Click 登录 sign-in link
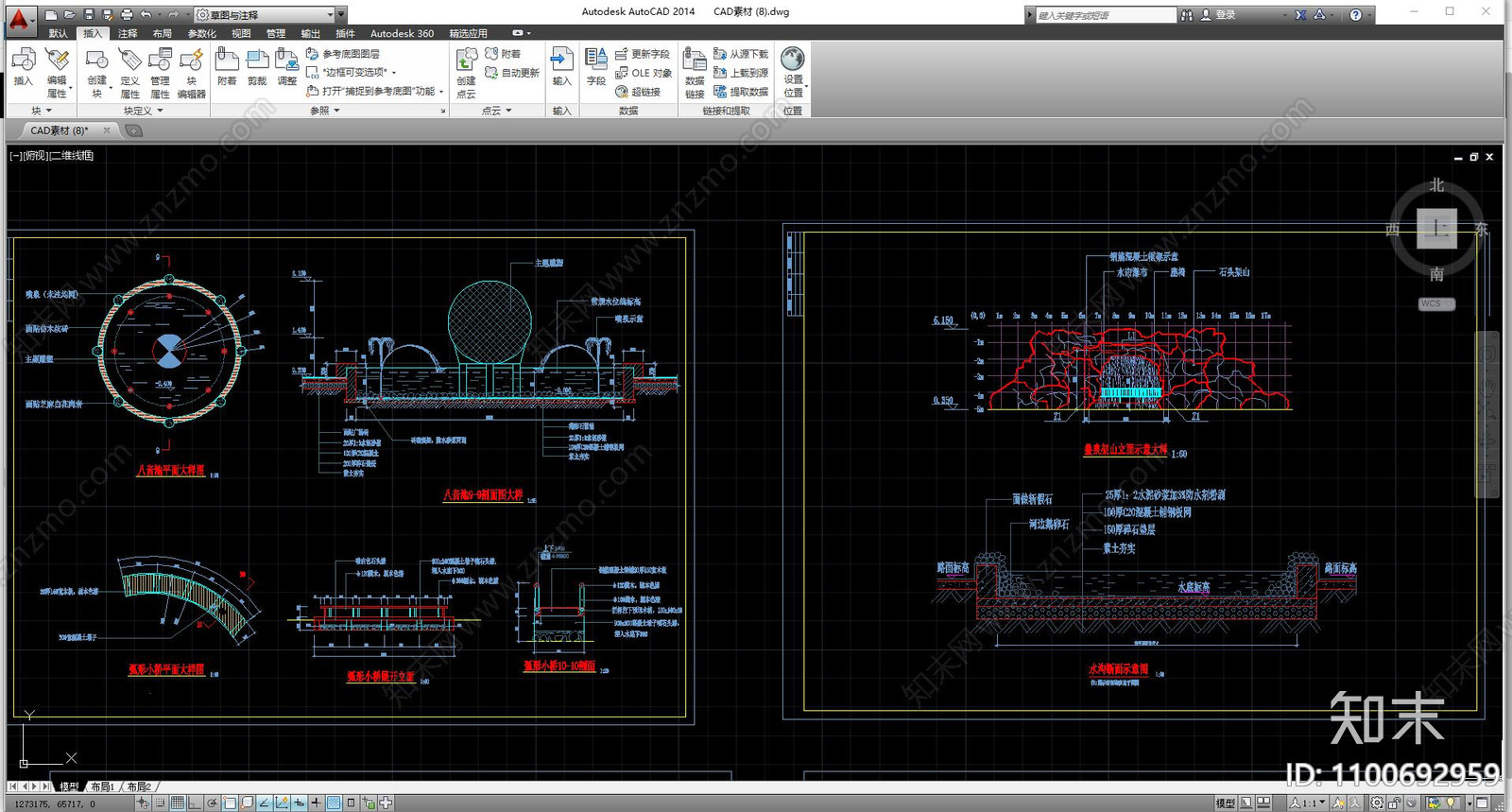 coord(1226,14)
